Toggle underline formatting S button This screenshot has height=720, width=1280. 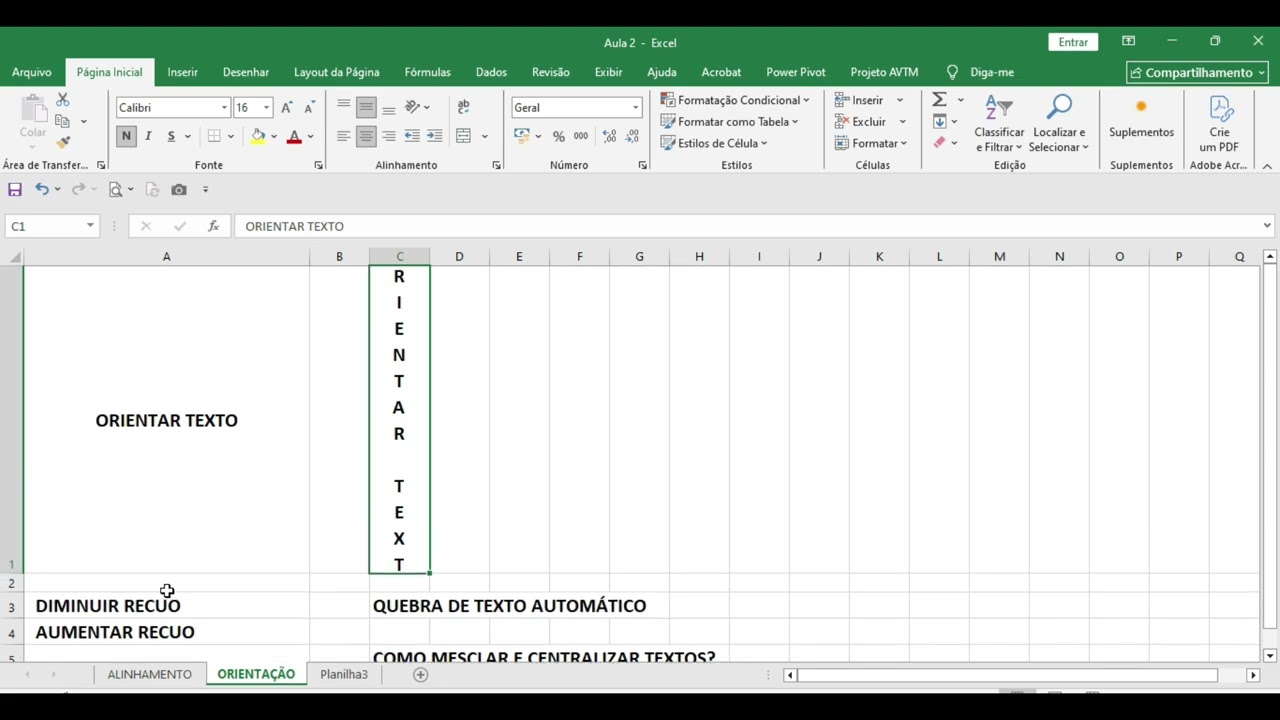tap(171, 136)
